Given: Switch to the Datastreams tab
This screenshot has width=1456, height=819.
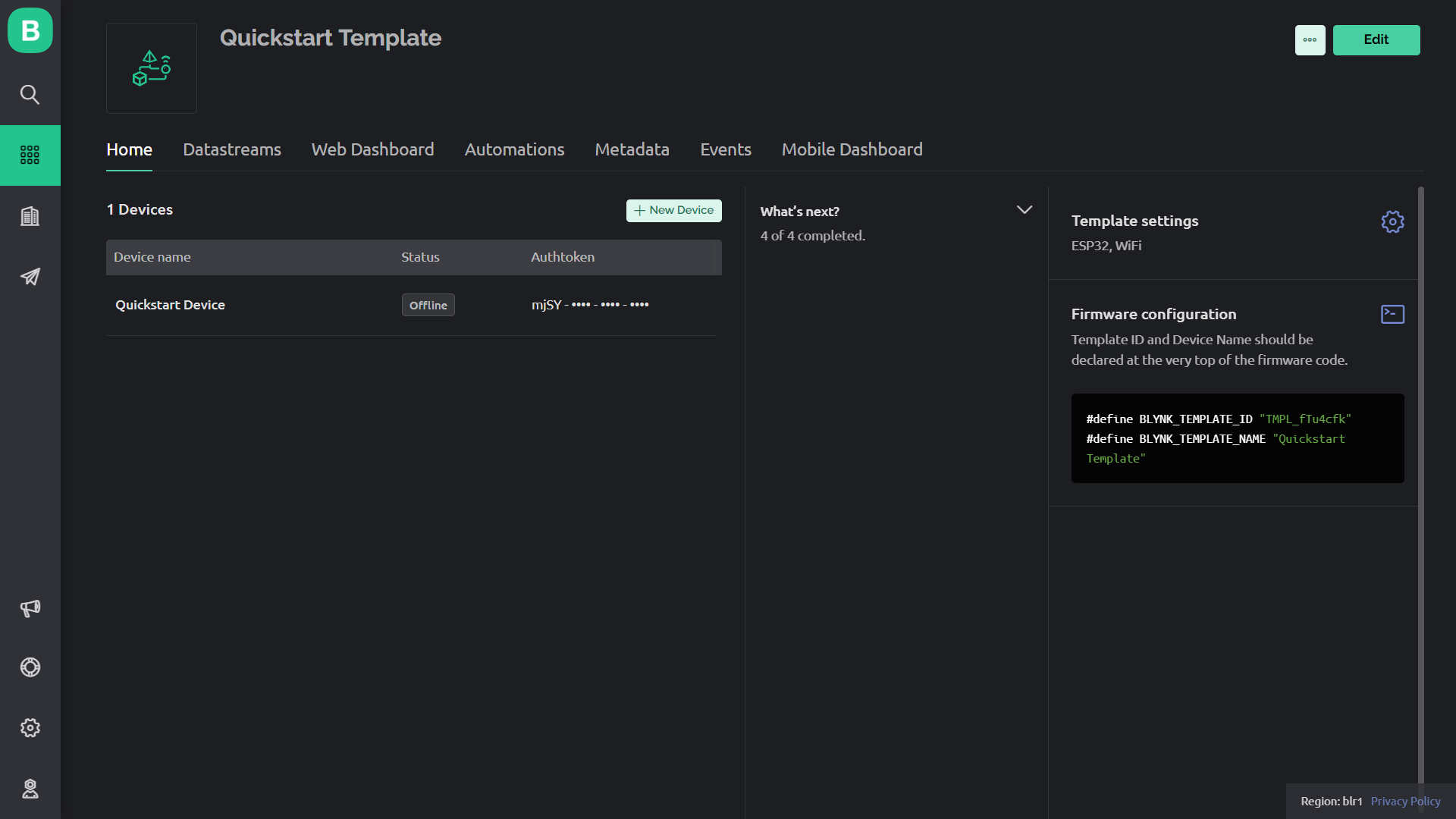Looking at the screenshot, I should tap(232, 149).
